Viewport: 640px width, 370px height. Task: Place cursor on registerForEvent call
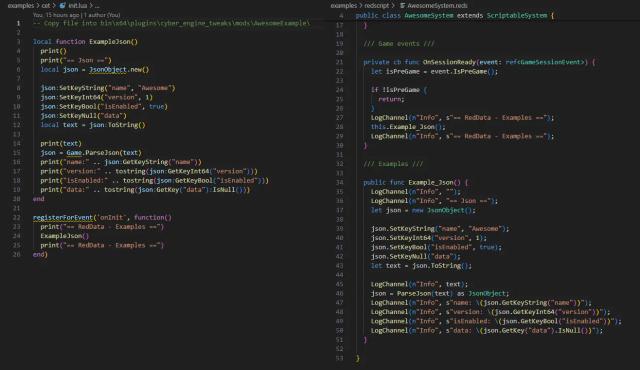(62, 217)
